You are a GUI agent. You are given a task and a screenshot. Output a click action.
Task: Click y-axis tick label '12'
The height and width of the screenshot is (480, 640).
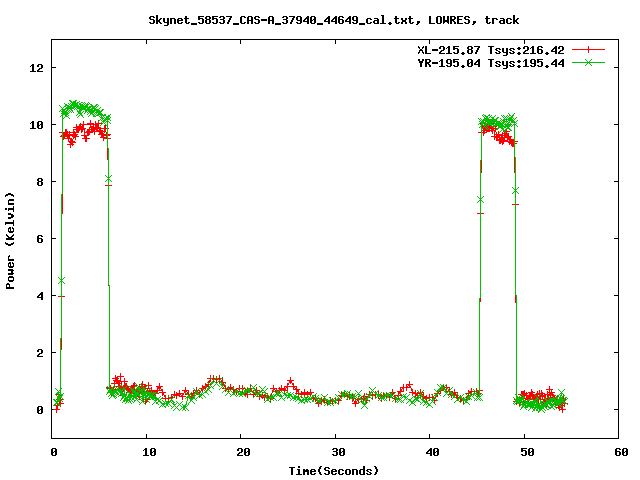(36, 68)
